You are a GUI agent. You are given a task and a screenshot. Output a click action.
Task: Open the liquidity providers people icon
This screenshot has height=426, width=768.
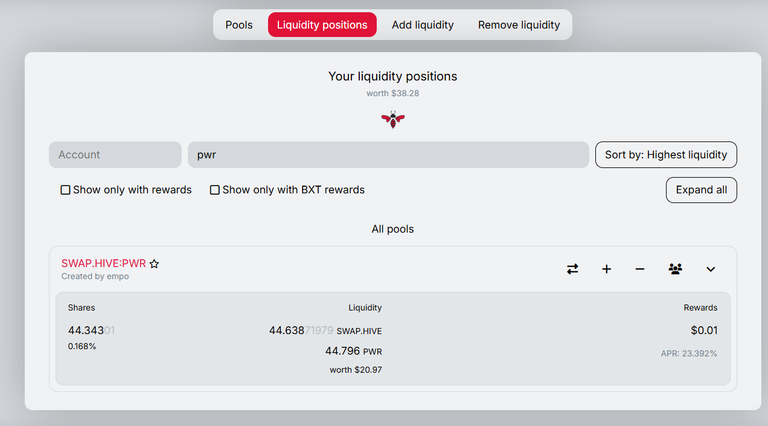tap(675, 269)
